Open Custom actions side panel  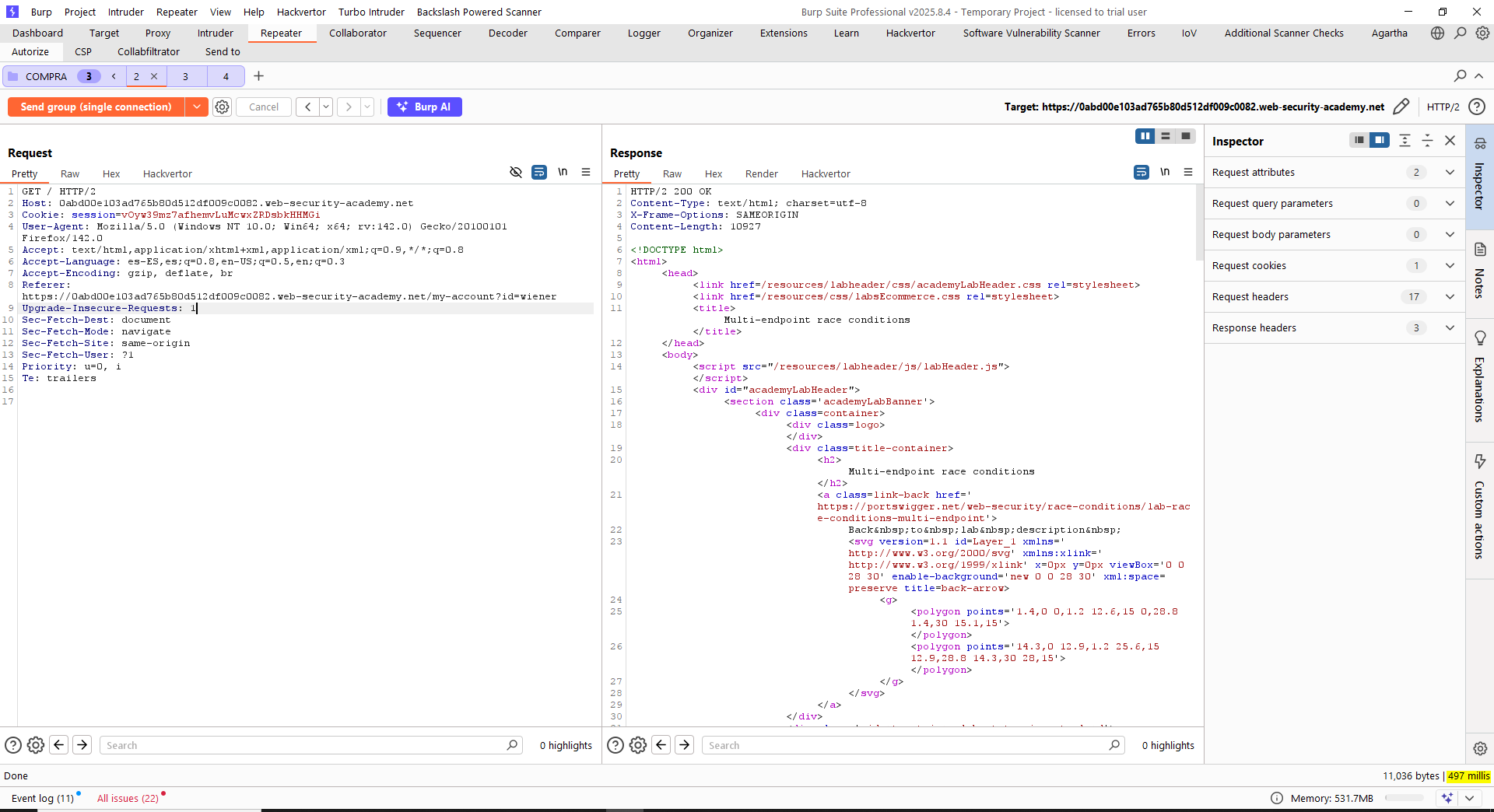point(1479,506)
